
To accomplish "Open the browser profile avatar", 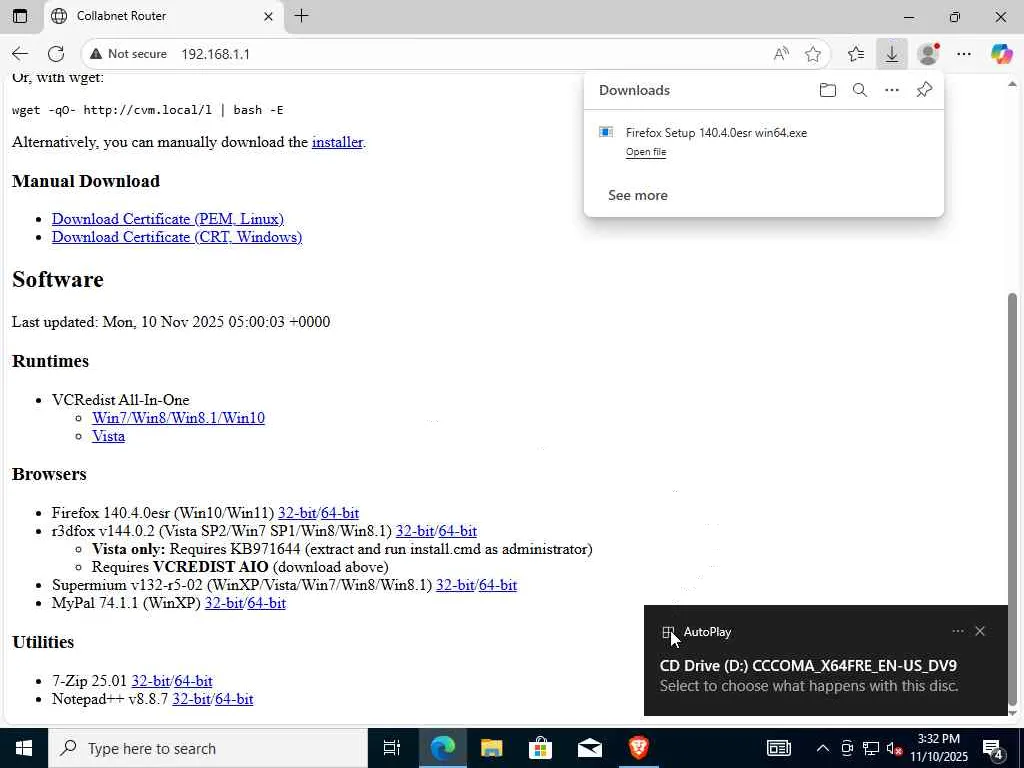I will [928, 54].
